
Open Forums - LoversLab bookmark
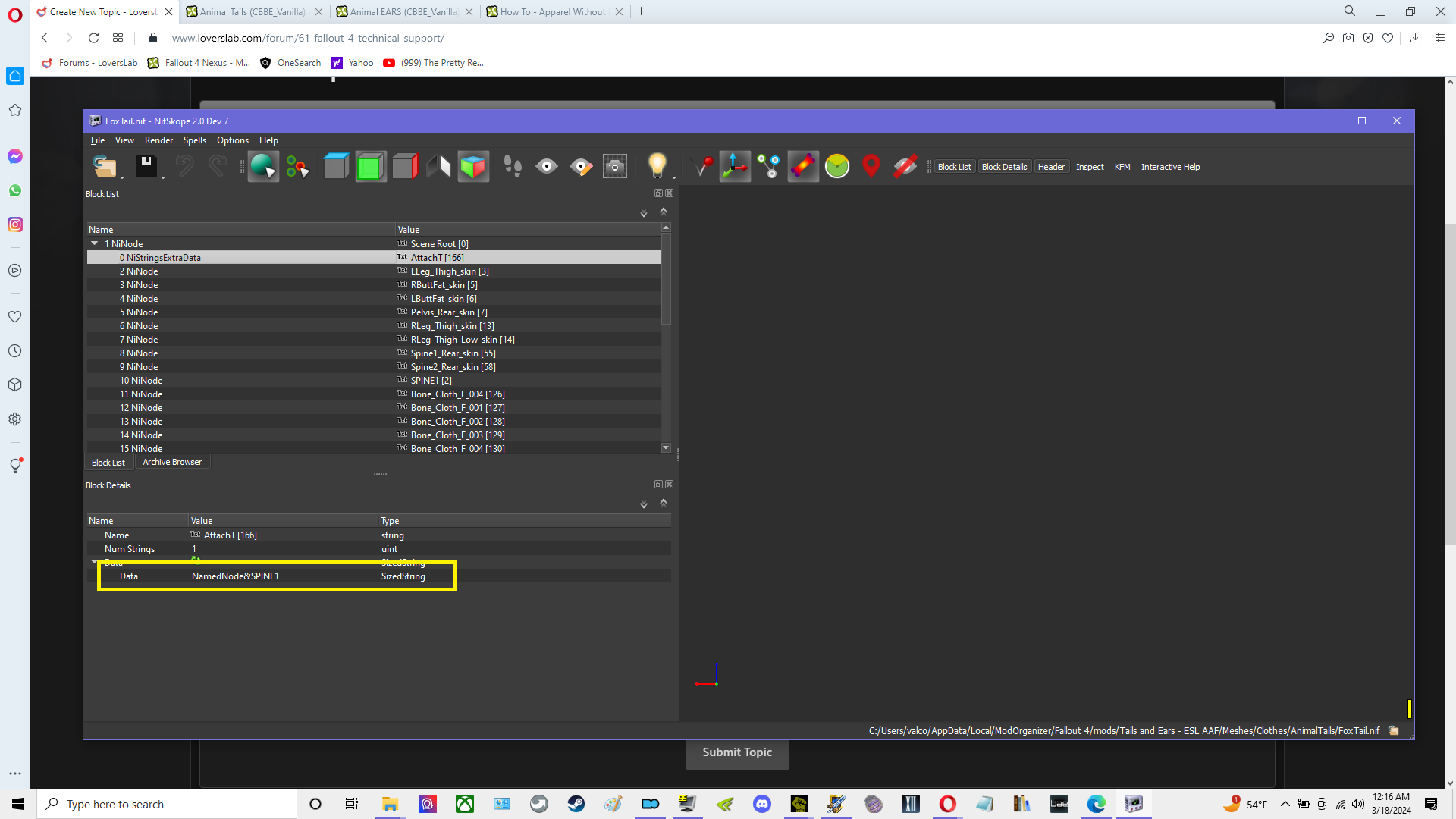click(x=90, y=63)
